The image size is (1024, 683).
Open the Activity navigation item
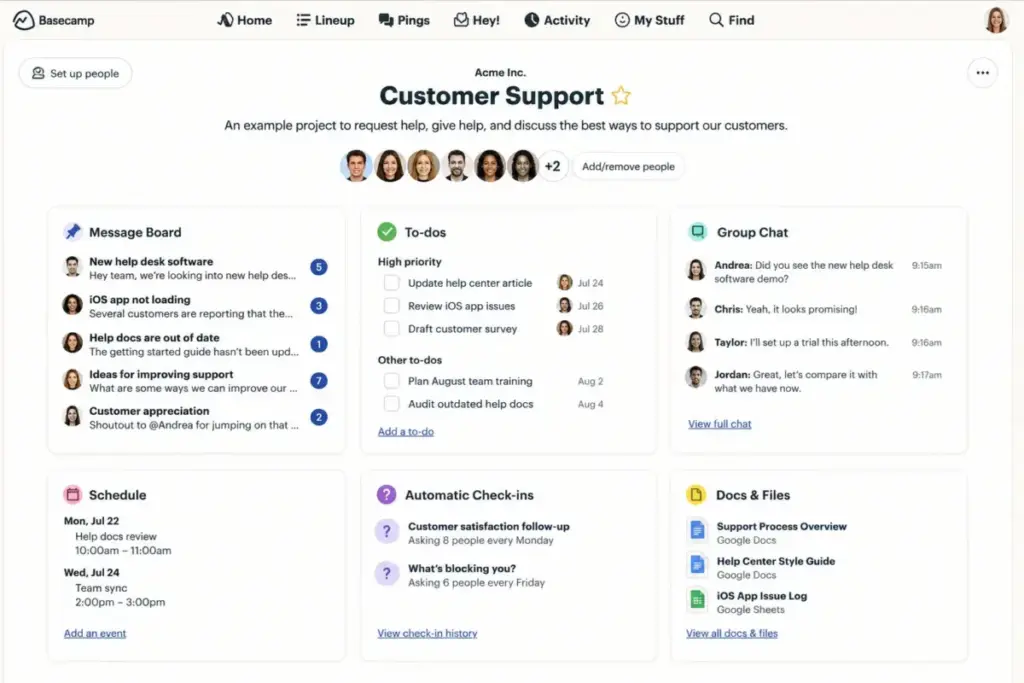click(x=557, y=20)
